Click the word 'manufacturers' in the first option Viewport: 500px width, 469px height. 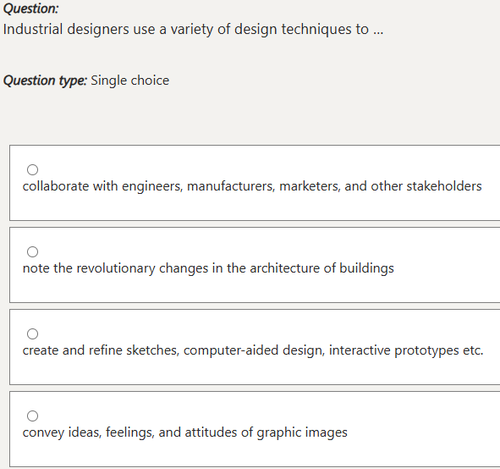tap(231, 186)
